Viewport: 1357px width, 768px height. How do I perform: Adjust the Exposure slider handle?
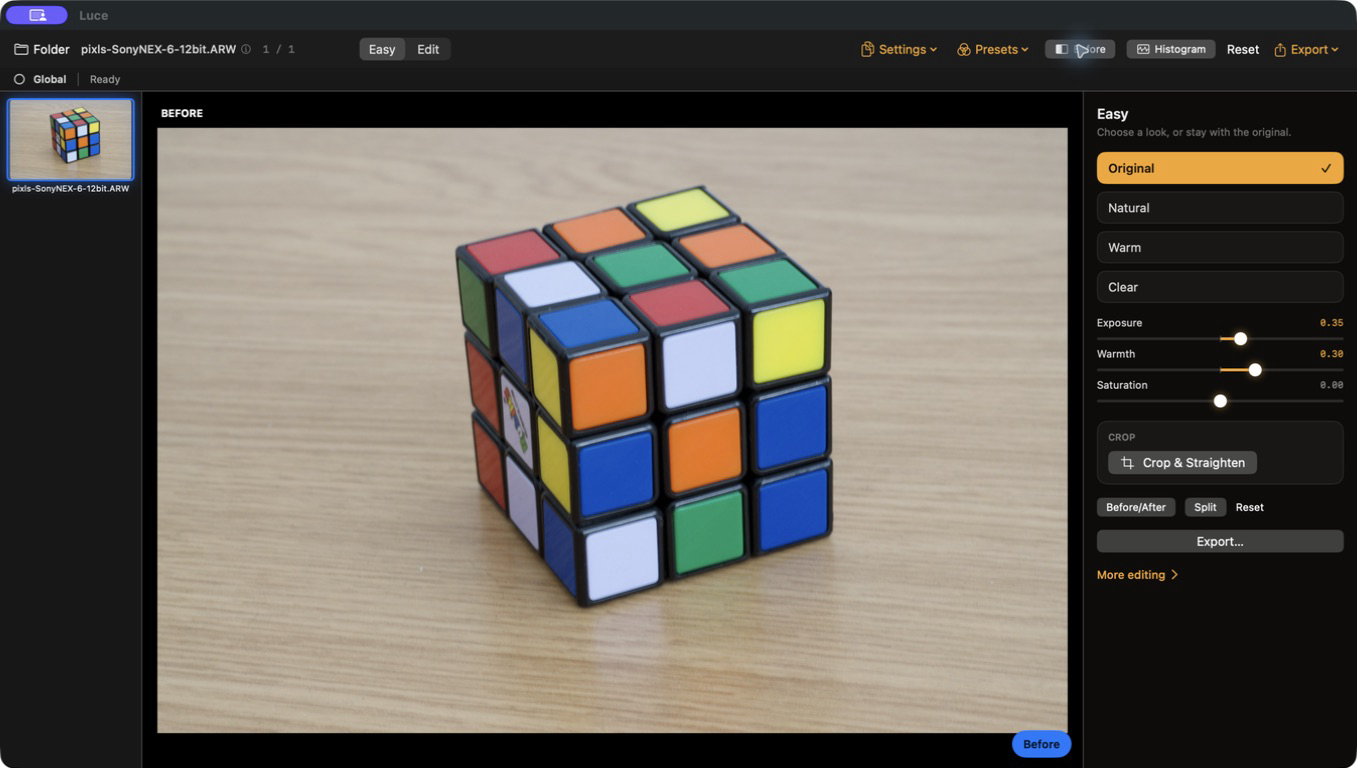(x=1240, y=339)
